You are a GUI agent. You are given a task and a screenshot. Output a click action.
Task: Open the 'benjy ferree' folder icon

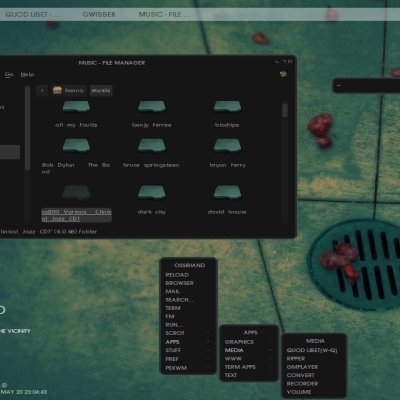click(152, 108)
